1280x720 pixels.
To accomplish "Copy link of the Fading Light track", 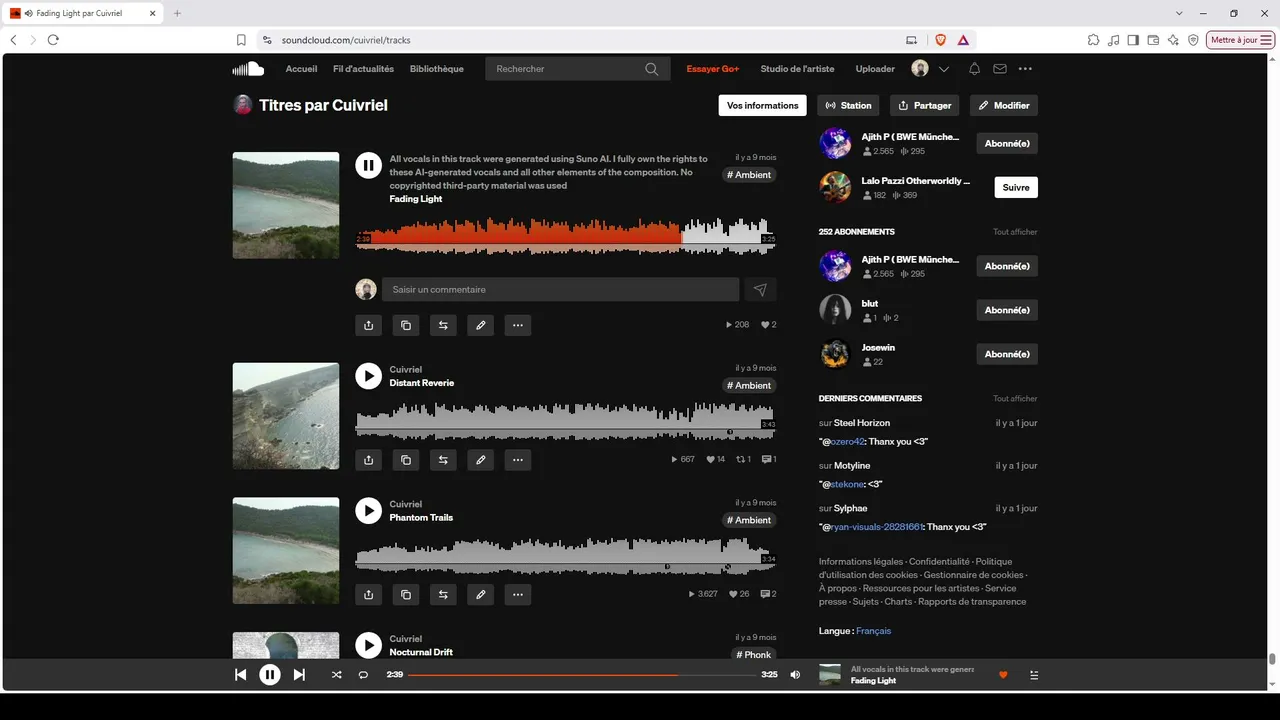I will click(x=406, y=325).
